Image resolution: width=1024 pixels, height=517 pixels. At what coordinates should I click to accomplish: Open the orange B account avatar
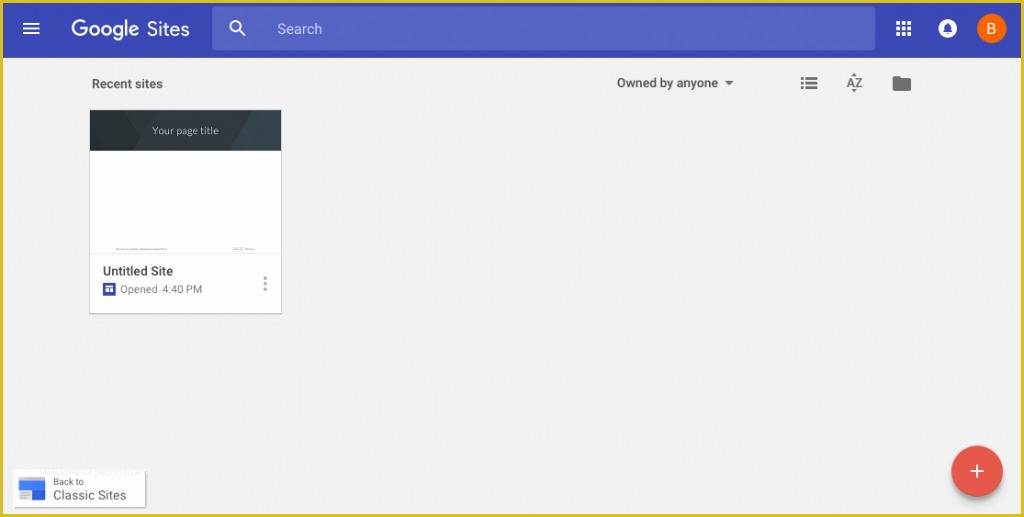point(991,29)
